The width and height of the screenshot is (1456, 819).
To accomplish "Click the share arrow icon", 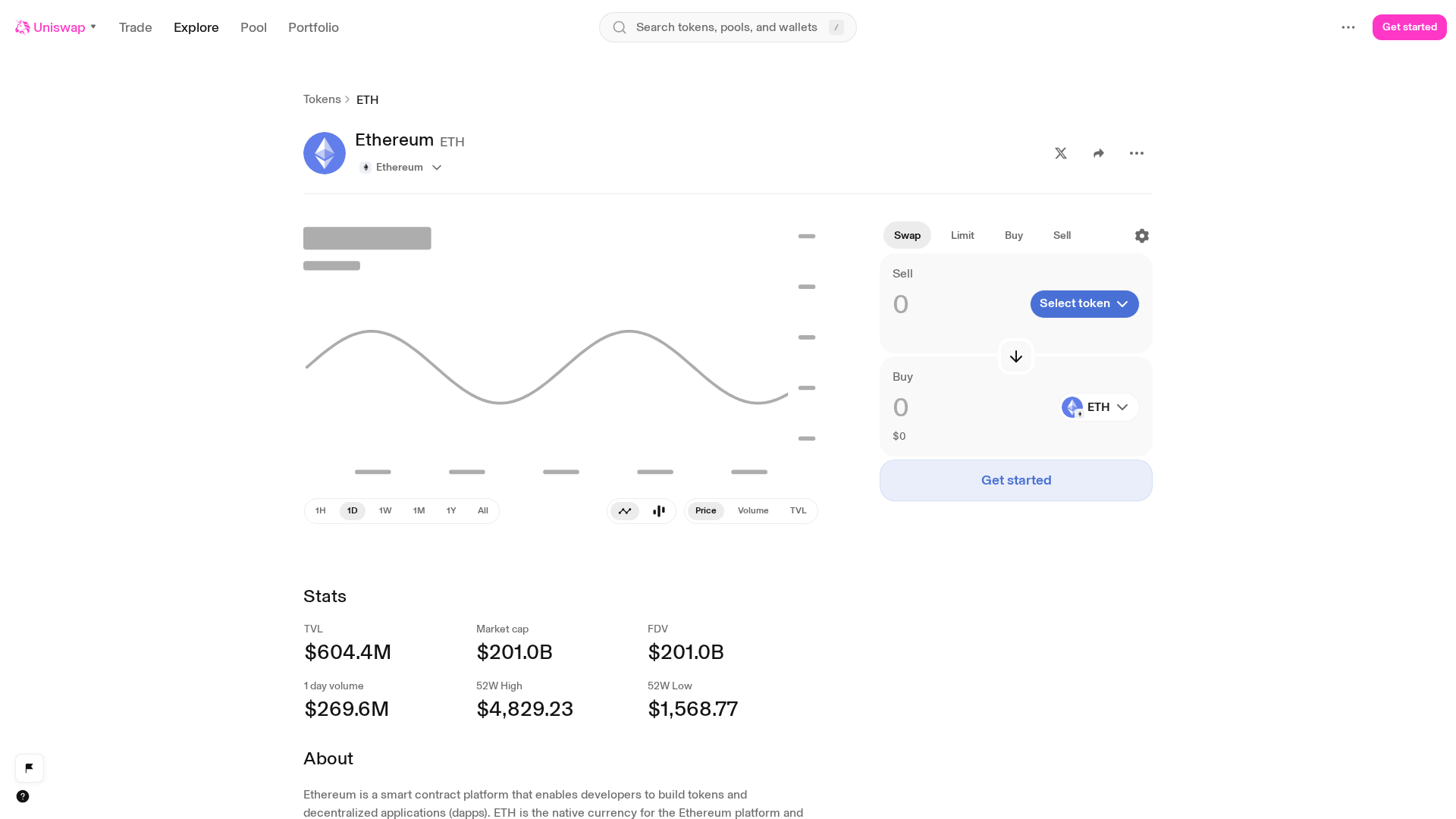I will coord(1099,153).
